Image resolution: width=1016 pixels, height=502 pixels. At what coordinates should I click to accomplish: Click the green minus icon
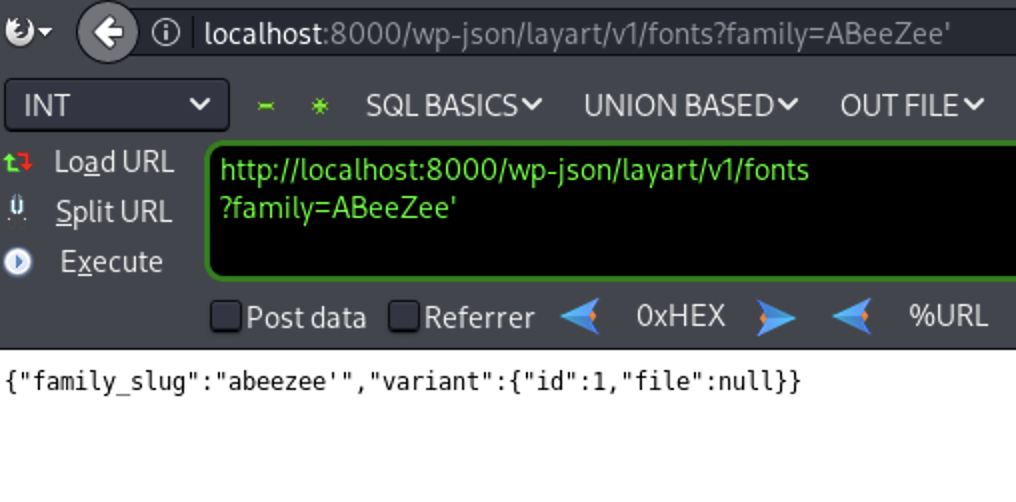(x=266, y=106)
